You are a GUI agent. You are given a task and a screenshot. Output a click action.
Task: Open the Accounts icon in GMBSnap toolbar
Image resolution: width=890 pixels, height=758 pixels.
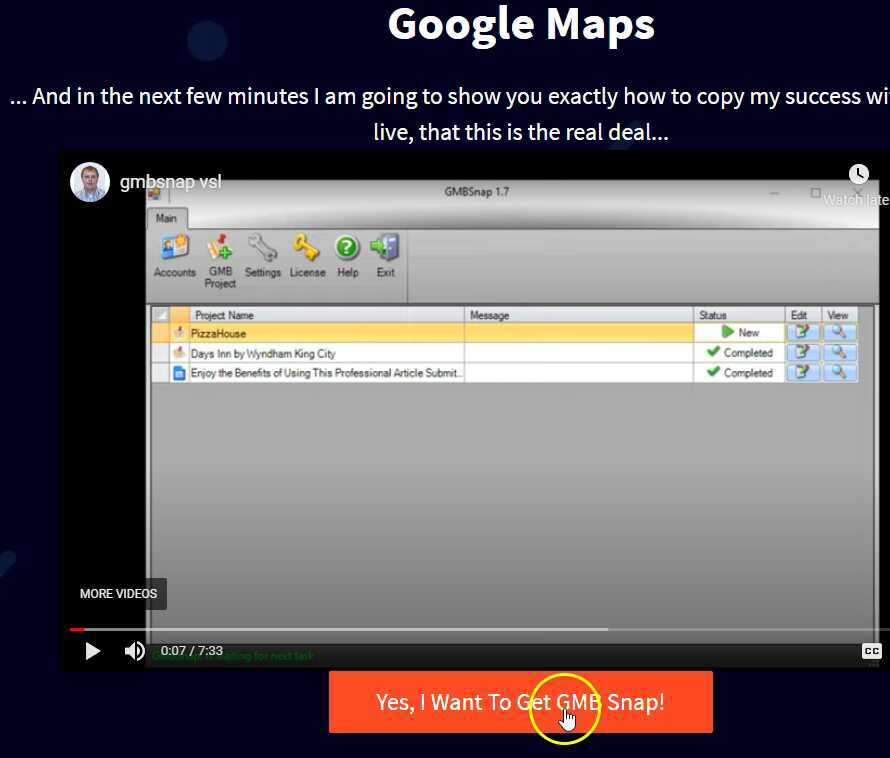click(174, 256)
